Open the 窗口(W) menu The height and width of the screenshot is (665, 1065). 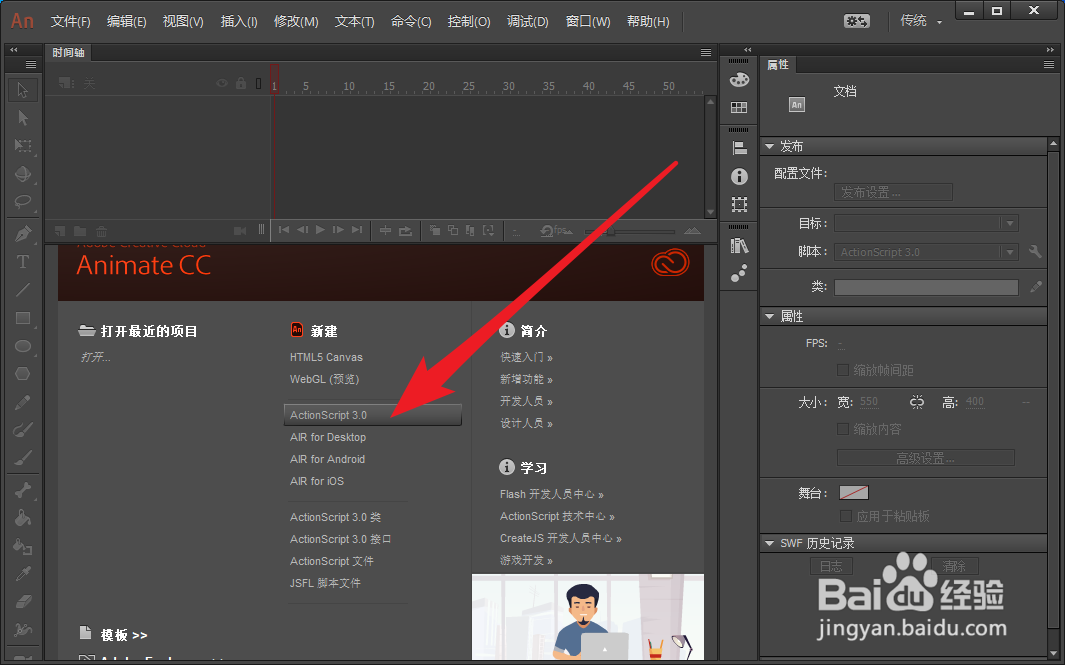pos(588,22)
